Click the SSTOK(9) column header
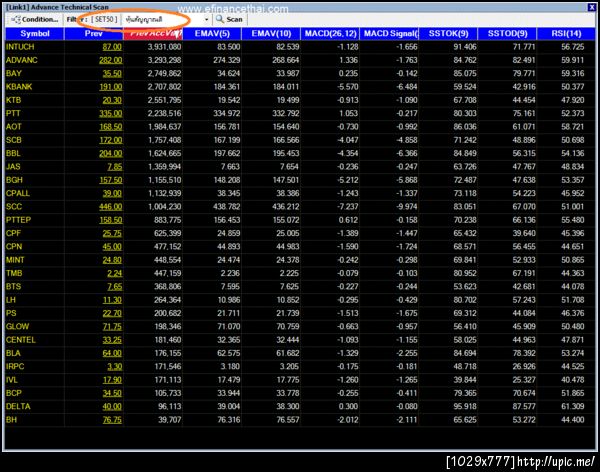Image resolution: width=600 pixels, height=472 pixels. pyautogui.click(x=448, y=34)
